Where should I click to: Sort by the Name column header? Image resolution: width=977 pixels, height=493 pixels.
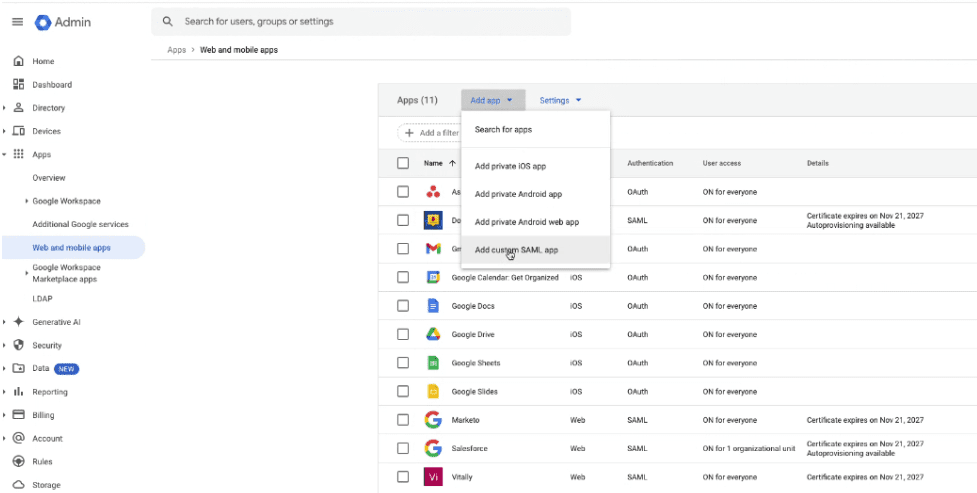click(439, 163)
